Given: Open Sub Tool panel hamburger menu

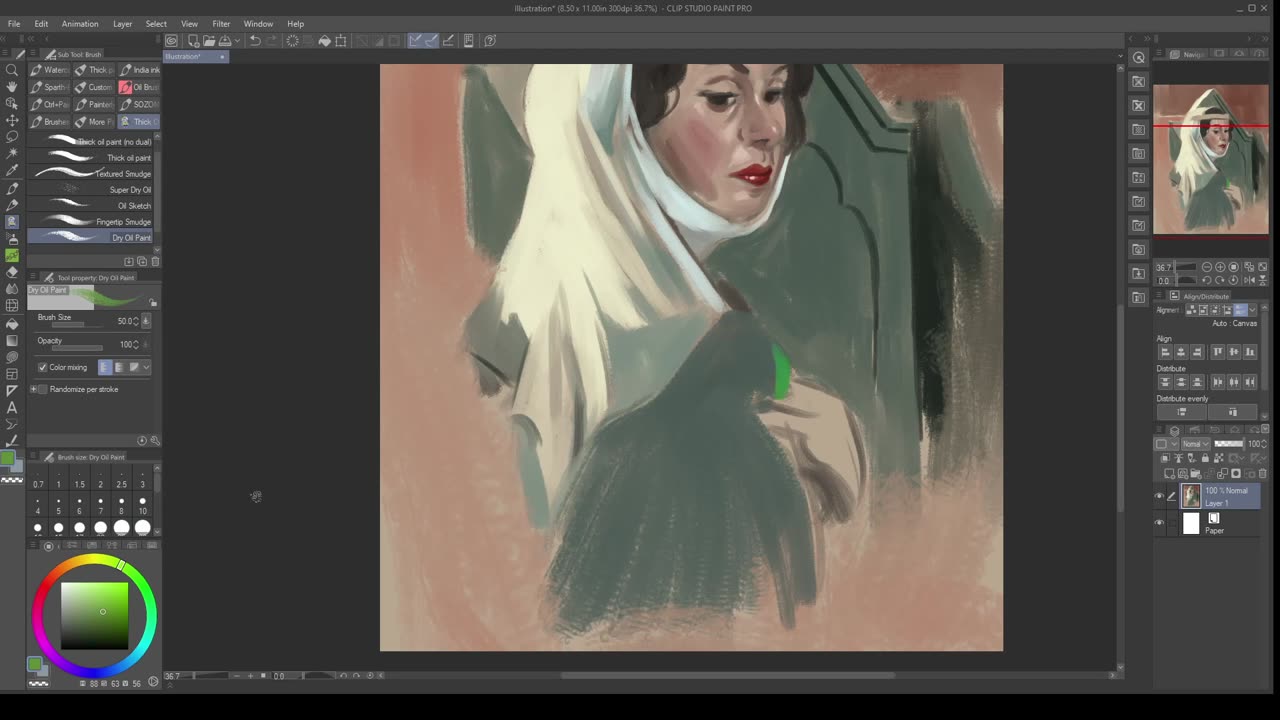Looking at the screenshot, I should [33, 54].
